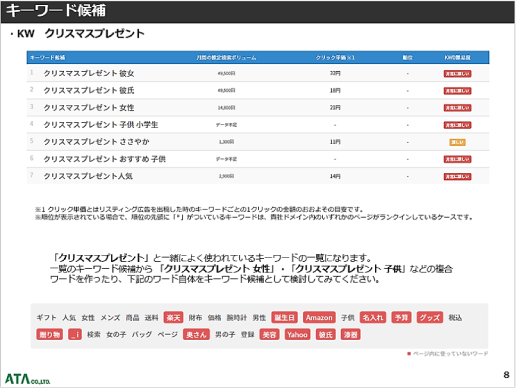Select the 月間の推定検索ボリューム column header
The width and height of the screenshot is (516, 388).
click(226, 58)
